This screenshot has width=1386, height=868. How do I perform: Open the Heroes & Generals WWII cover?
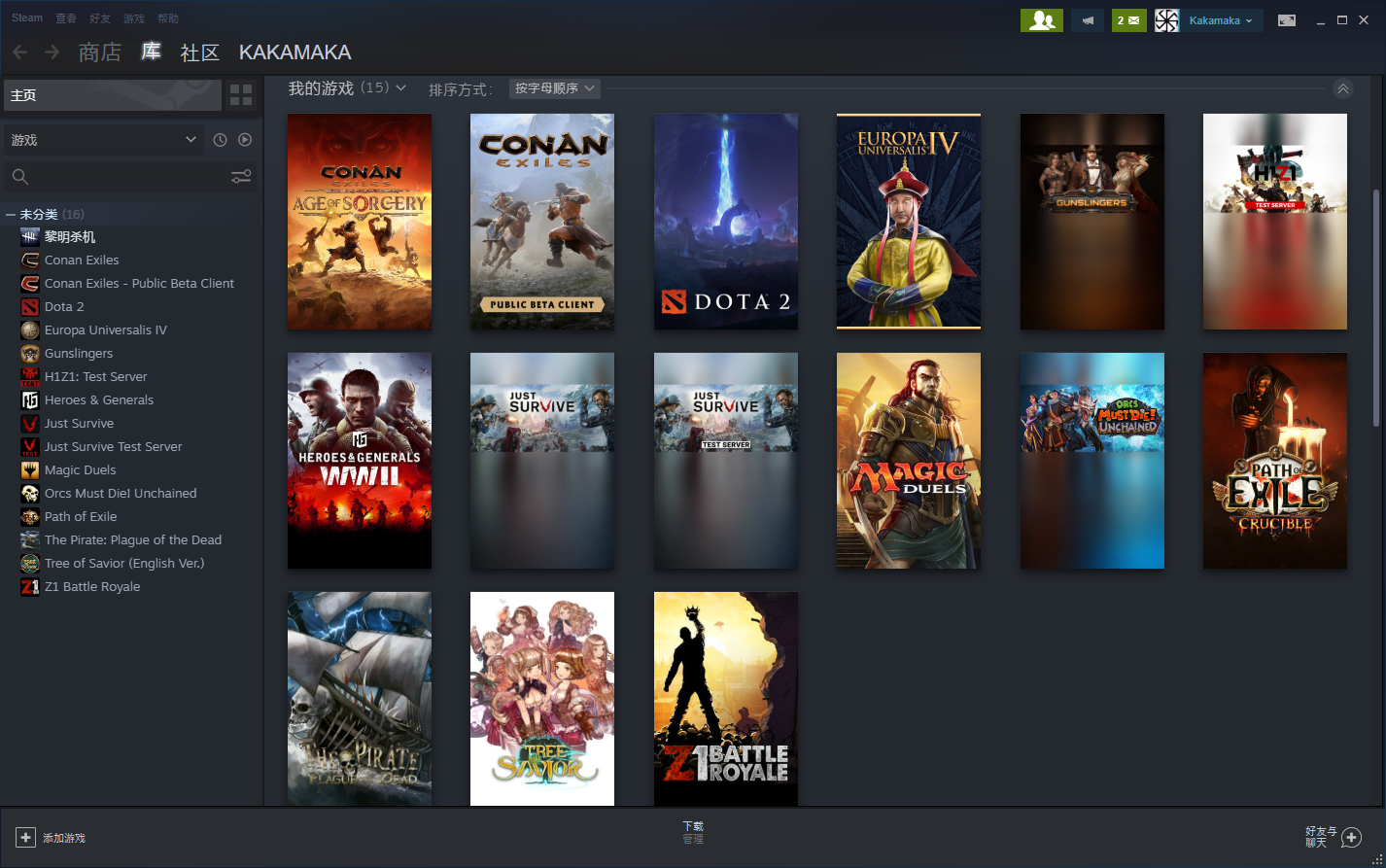click(360, 461)
